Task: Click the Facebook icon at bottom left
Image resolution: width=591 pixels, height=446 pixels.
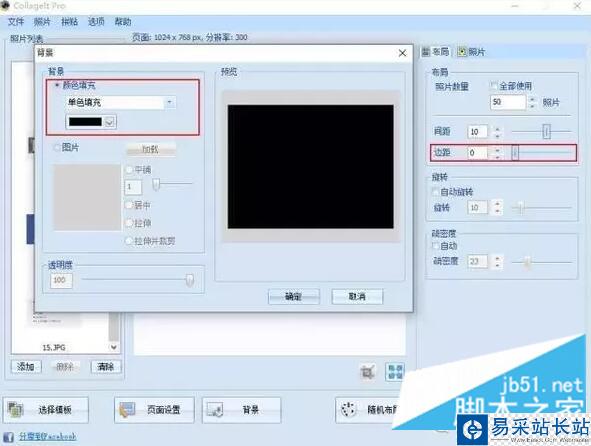Action: (8, 437)
